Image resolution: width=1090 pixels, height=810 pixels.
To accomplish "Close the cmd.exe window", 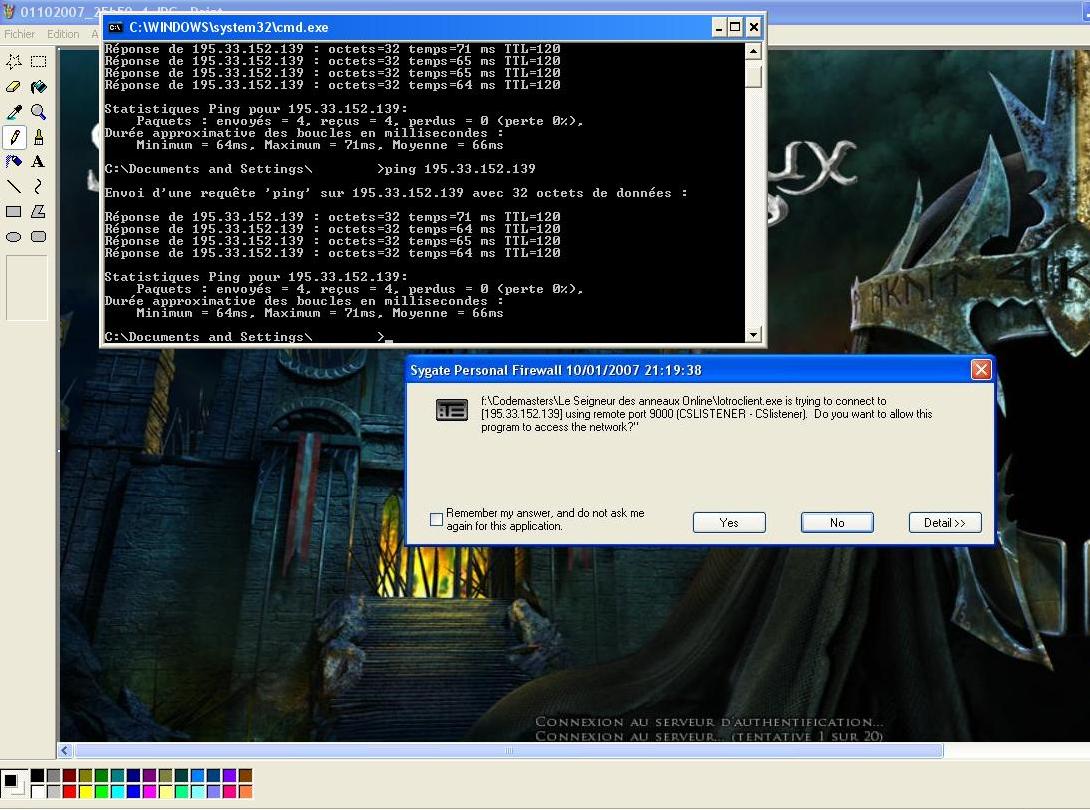I will click(x=754, y=28).
